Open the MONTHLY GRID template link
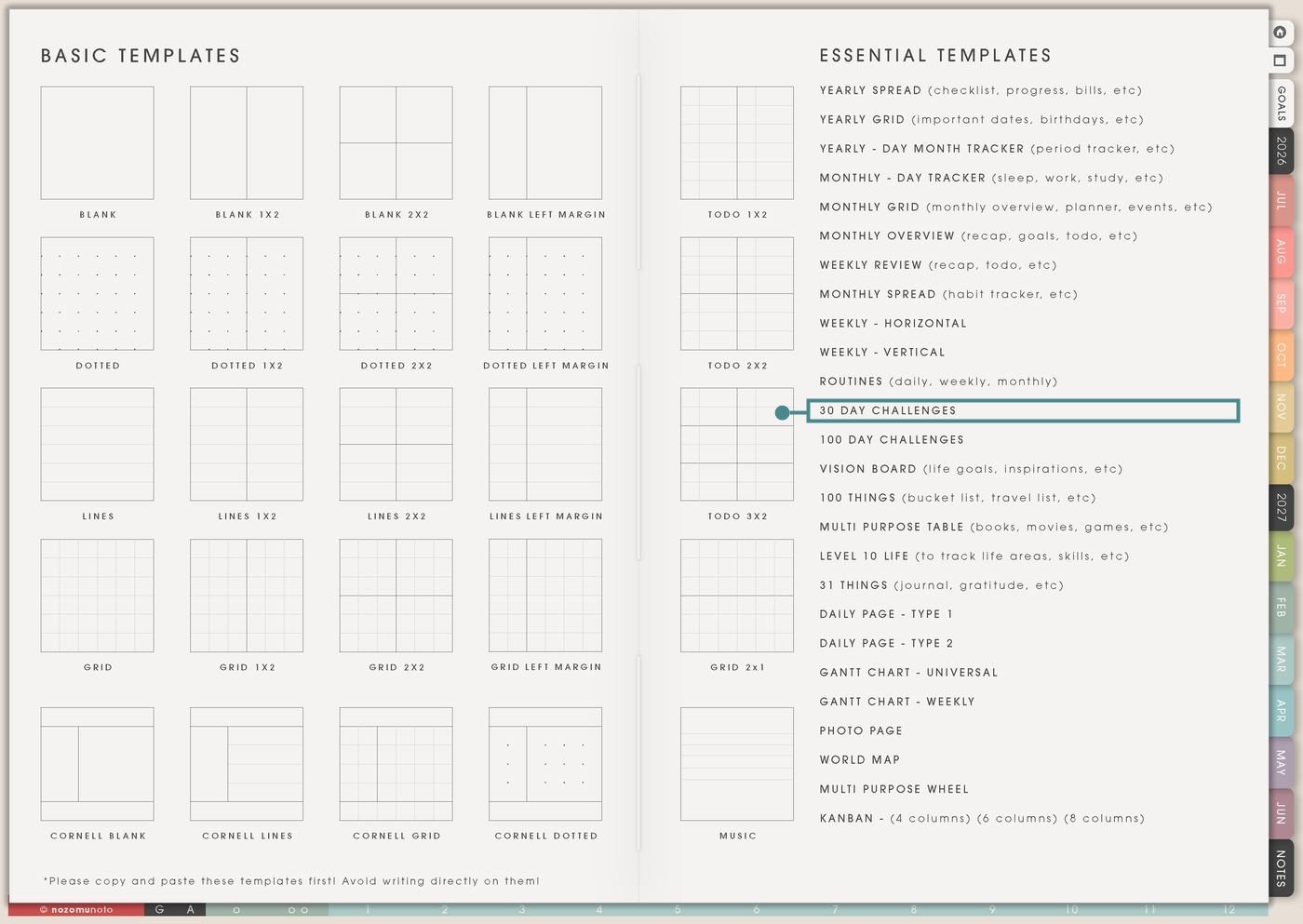This screenshot has width=1303, height=924. point(1015,207)
